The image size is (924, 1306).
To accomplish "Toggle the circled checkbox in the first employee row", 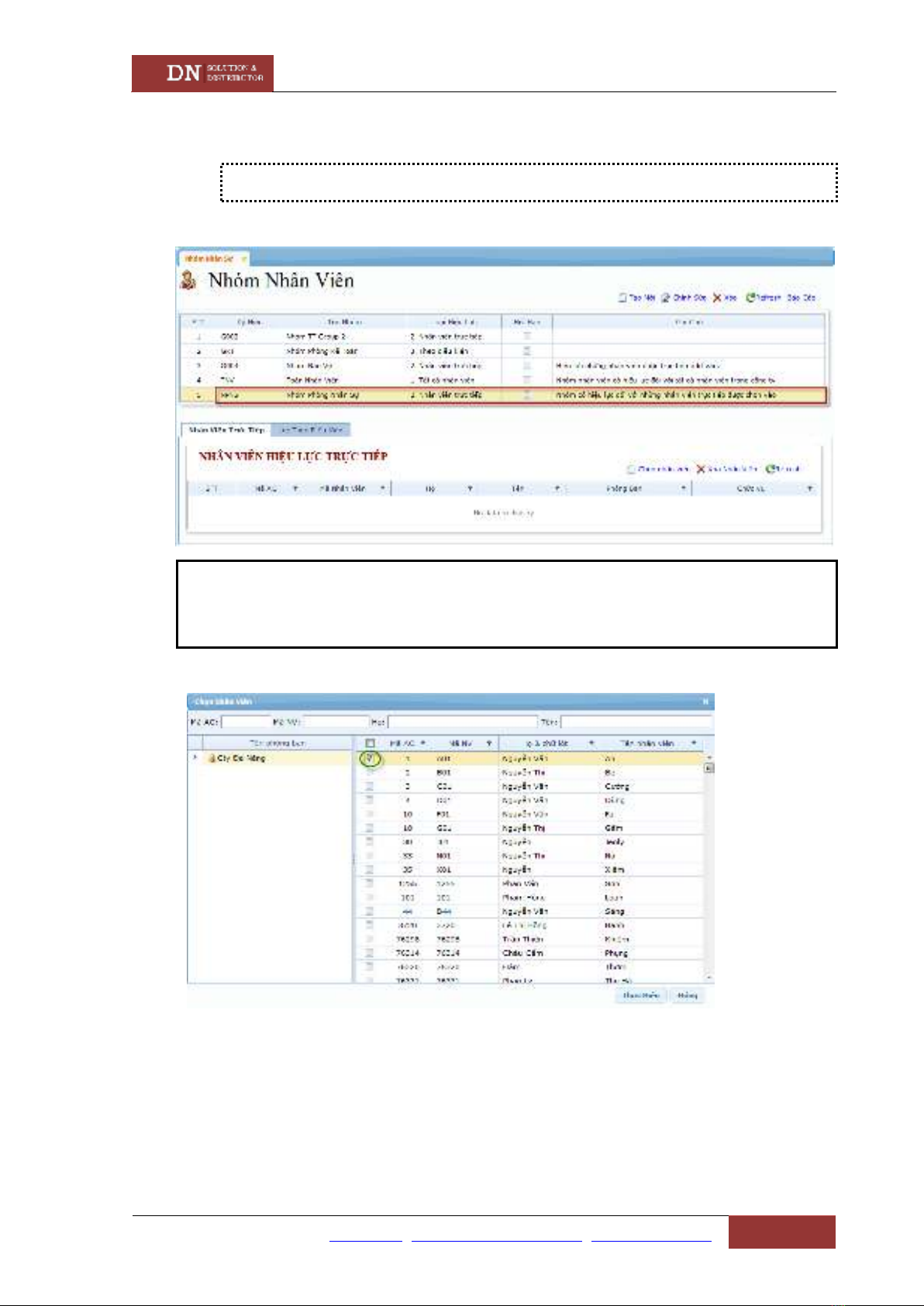I will 371,758.
